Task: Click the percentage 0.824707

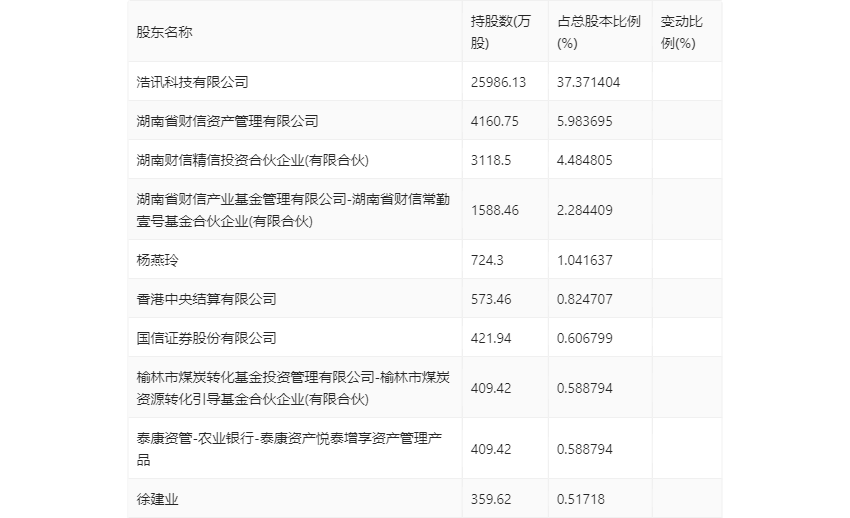Action: point(584,299)
